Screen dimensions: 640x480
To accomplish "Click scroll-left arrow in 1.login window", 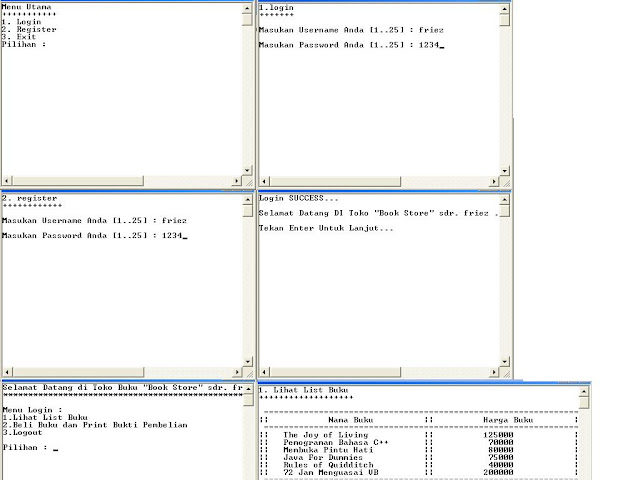I will pos(264,181).
